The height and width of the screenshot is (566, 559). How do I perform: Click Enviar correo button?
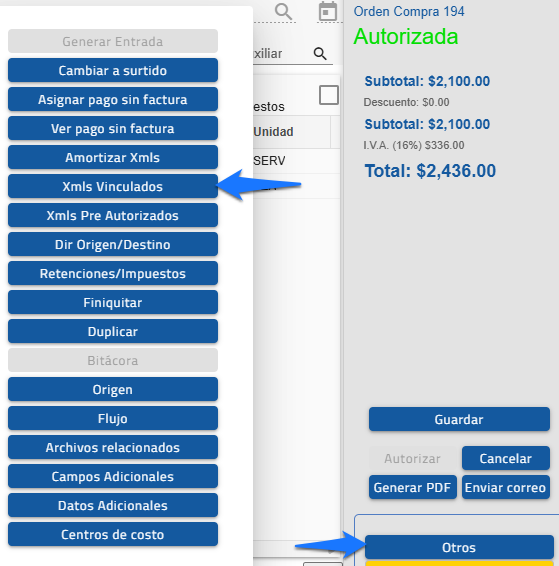click(506, 487)
